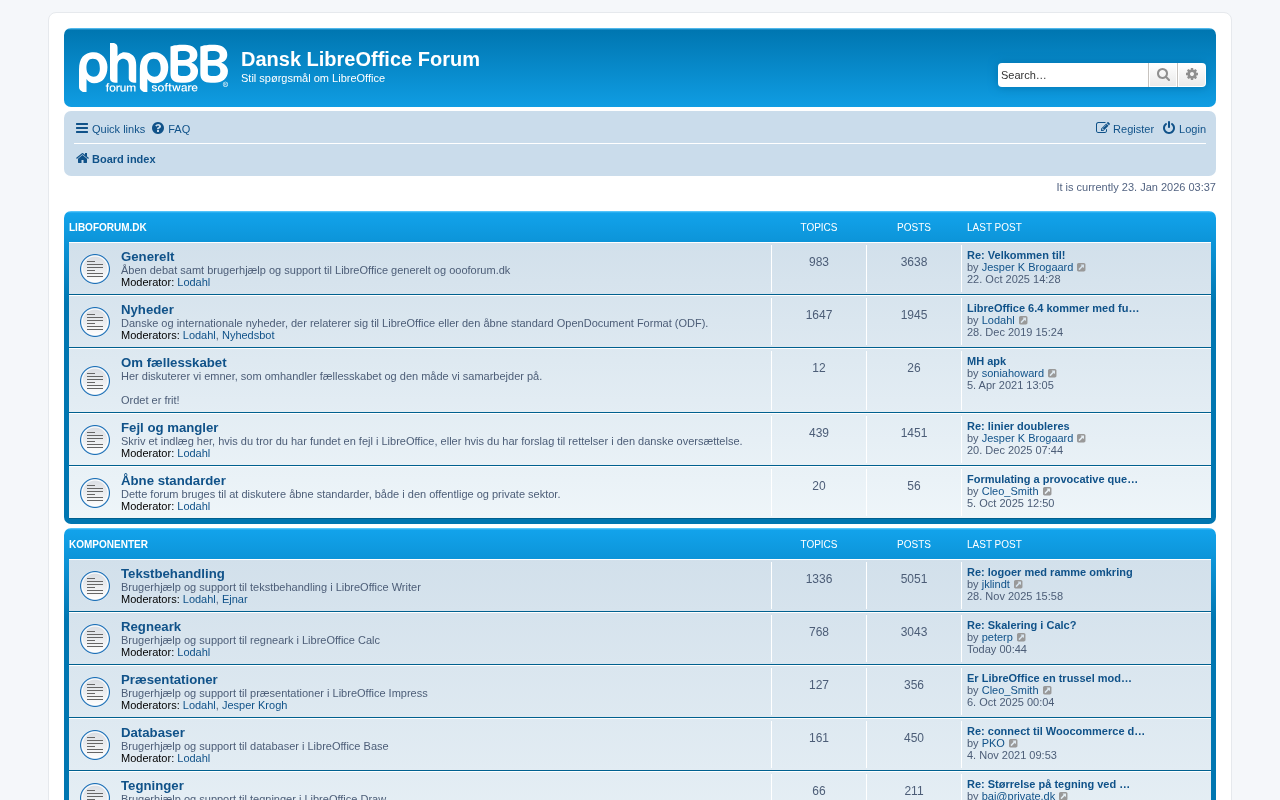View Nyhedsbot moderator profile
Screen dimensions: 1280x800
[248, 335]
